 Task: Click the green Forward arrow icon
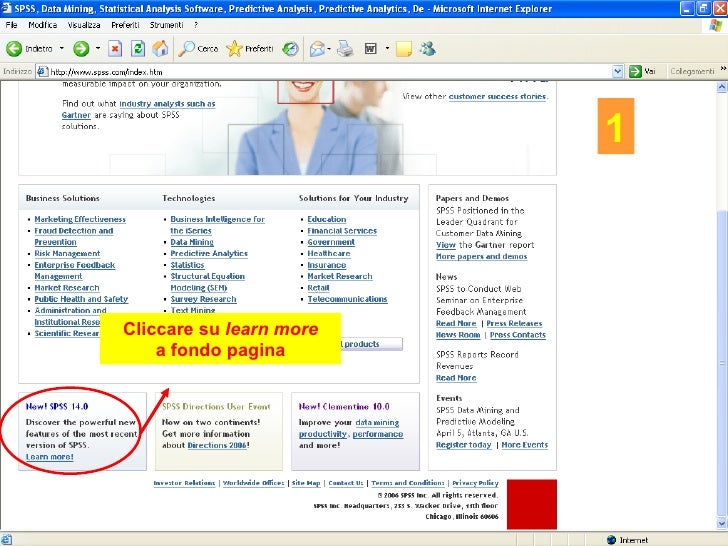tap(81, 48)
